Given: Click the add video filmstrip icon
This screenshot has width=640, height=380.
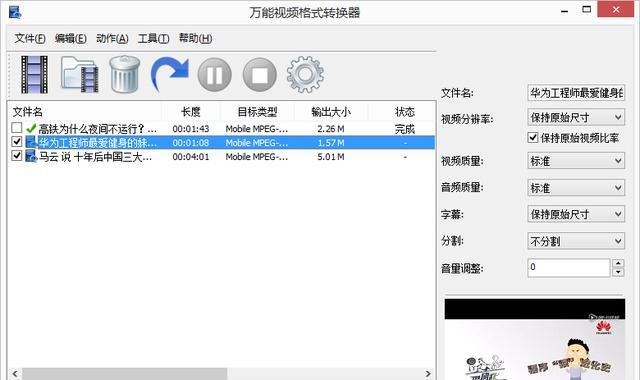Looking at the screenshot, I should [34, 75].
